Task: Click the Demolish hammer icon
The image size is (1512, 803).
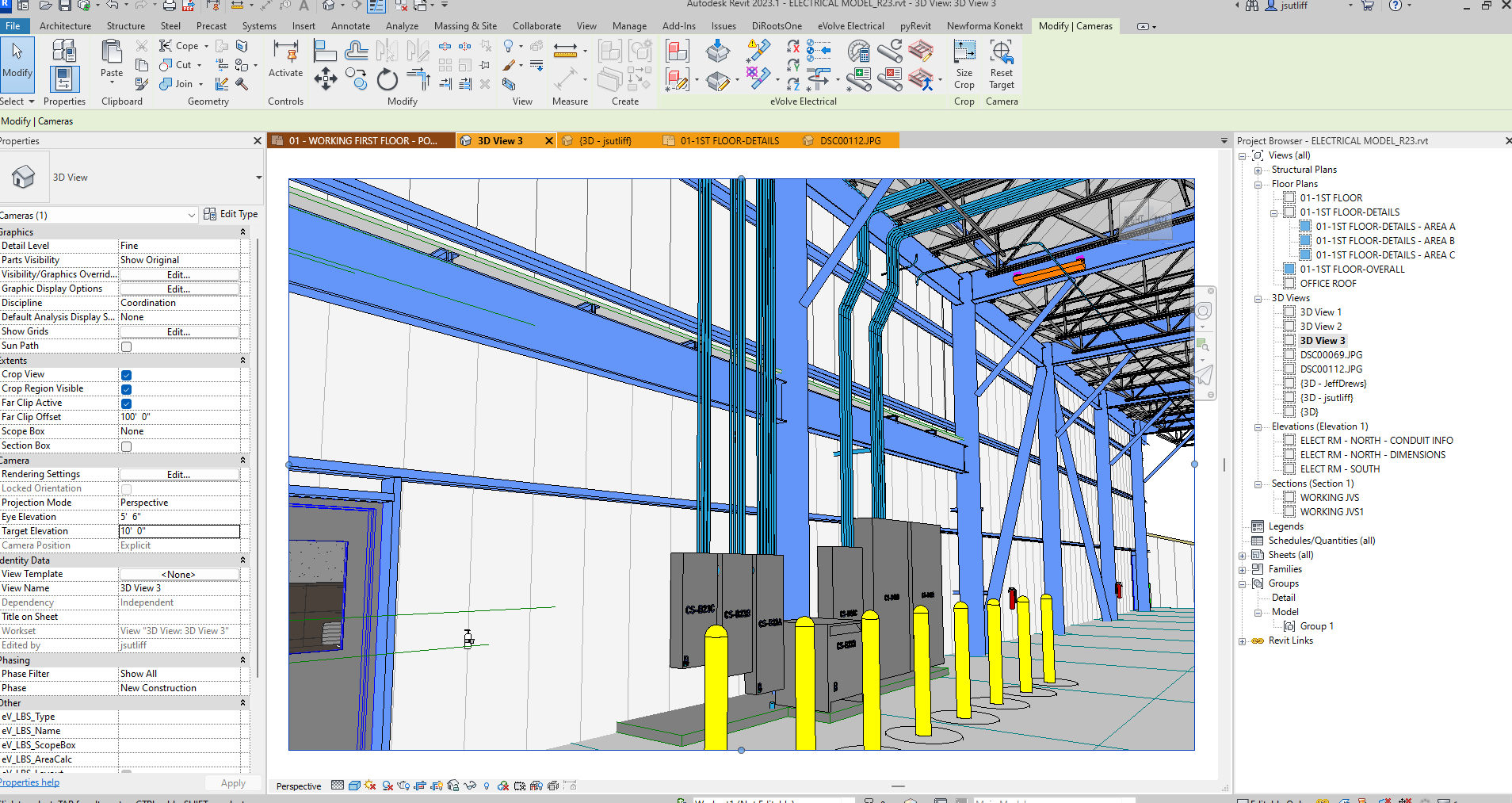Action: [242, 83]
